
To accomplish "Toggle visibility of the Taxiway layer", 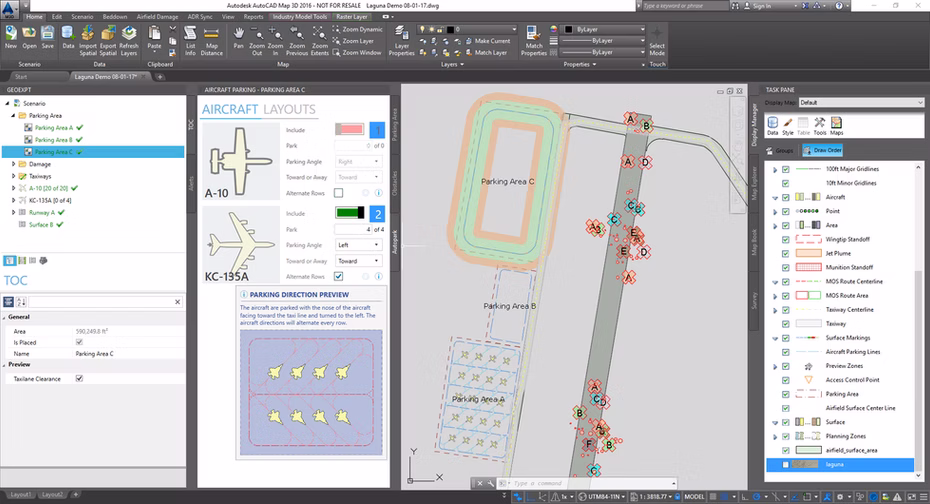I will pos(785,324).
